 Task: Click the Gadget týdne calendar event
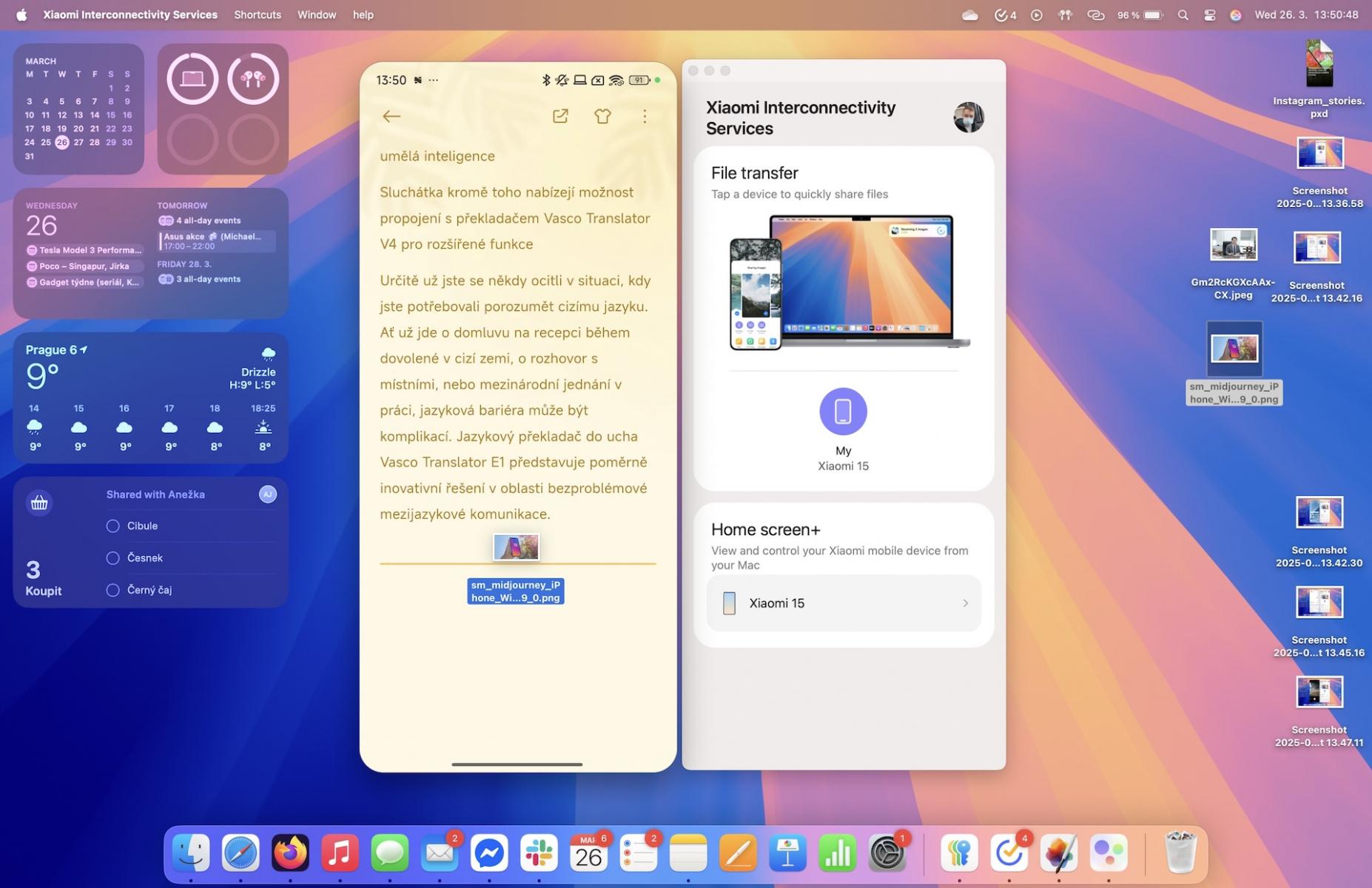tap(84, 283)
